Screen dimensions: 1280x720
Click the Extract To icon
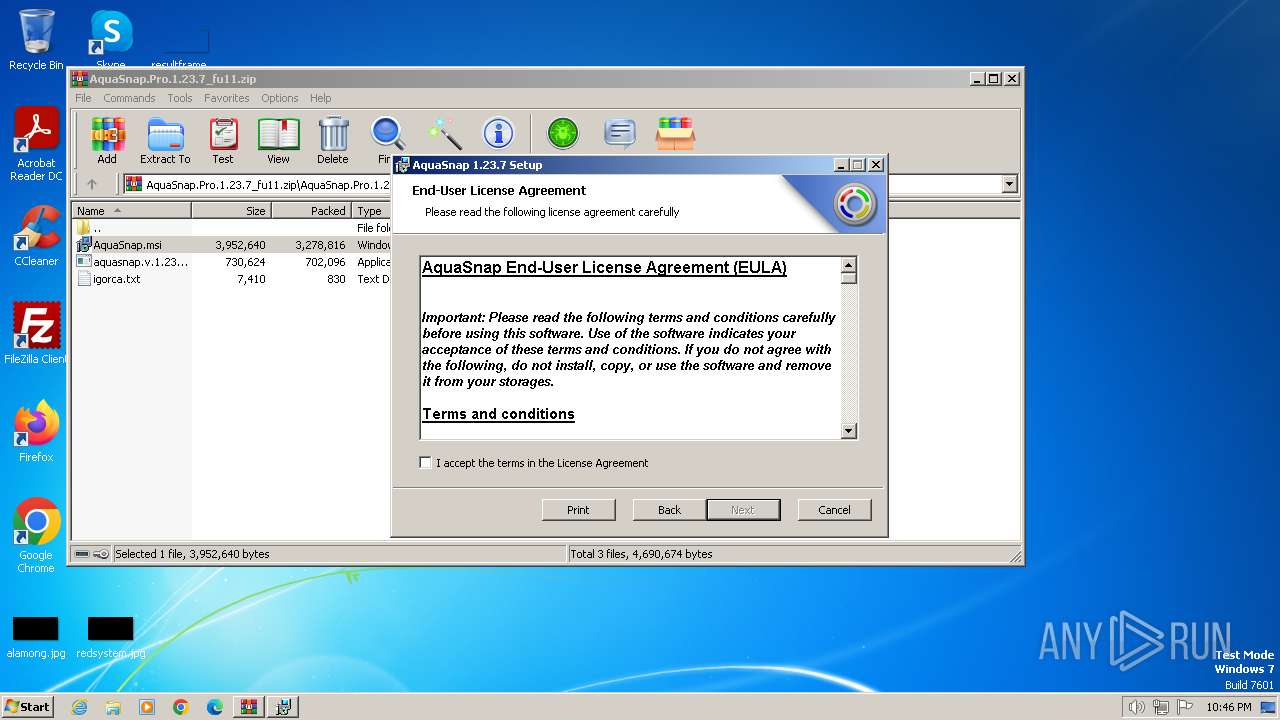165,140
